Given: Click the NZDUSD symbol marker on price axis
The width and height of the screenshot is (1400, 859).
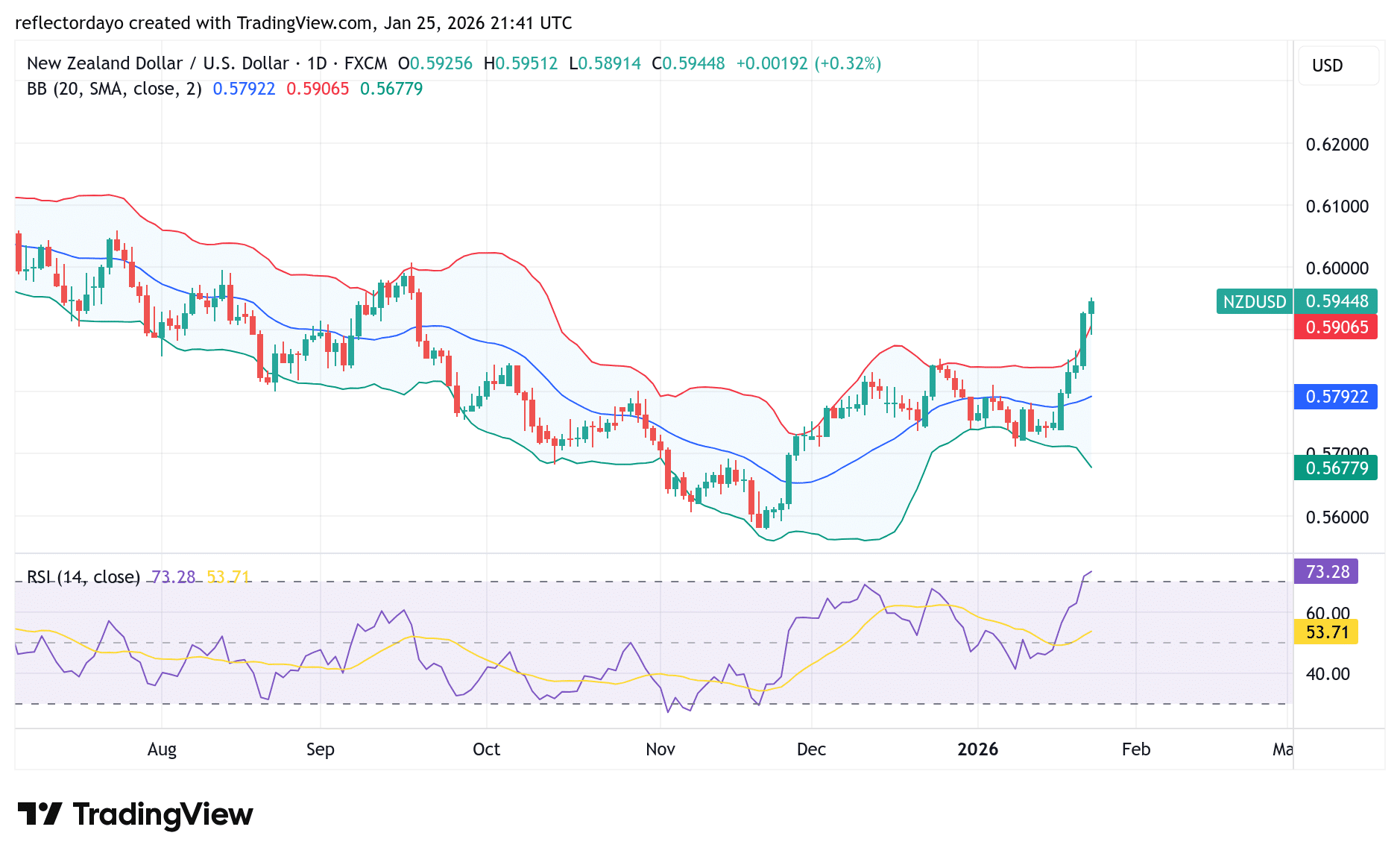Looking at the screenshot, I should (1254, 302).
